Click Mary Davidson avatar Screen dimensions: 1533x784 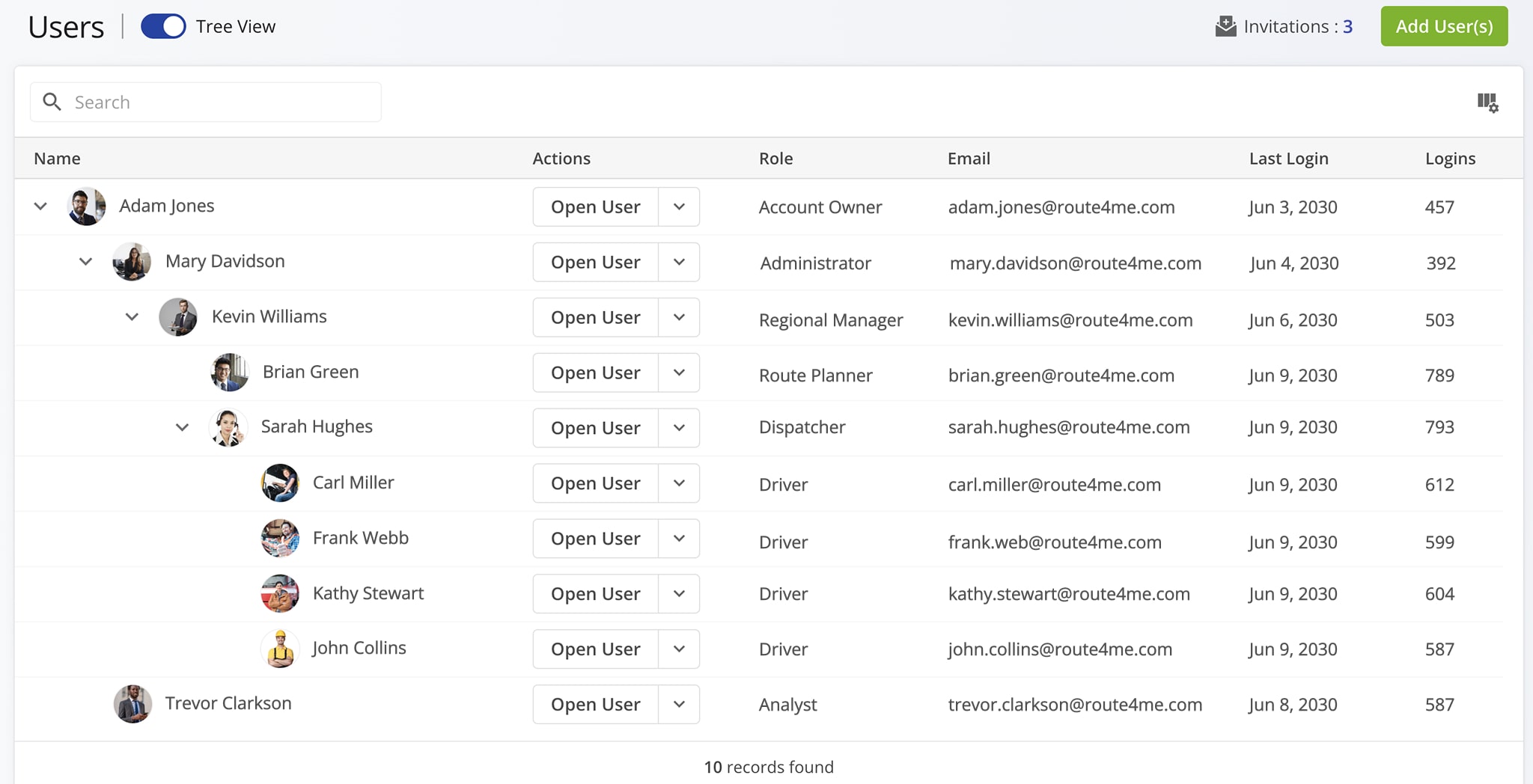pyautogui.click(x=132, y=261)
